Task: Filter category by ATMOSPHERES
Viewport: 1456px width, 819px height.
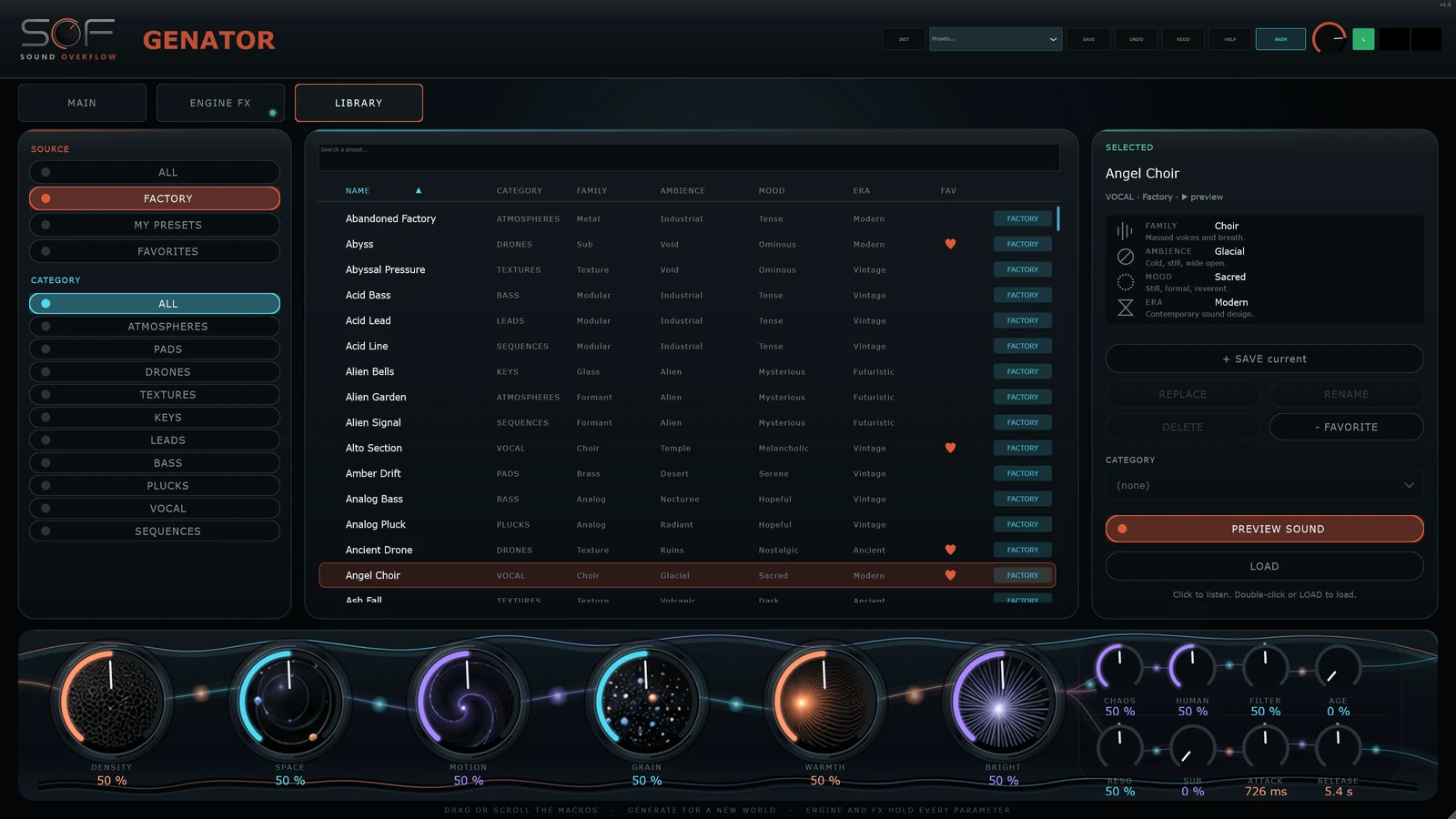Action: [155, 327]
